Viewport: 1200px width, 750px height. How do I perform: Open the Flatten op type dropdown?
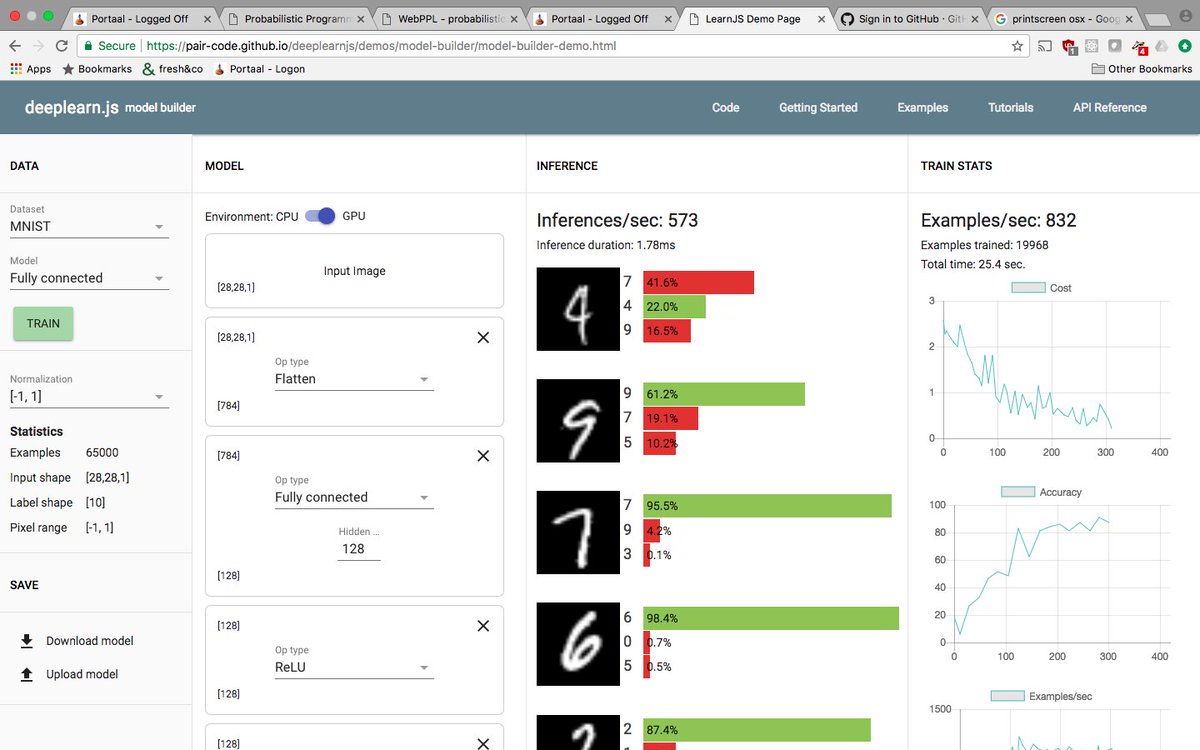pyautogui.click(x=354, y=379)
